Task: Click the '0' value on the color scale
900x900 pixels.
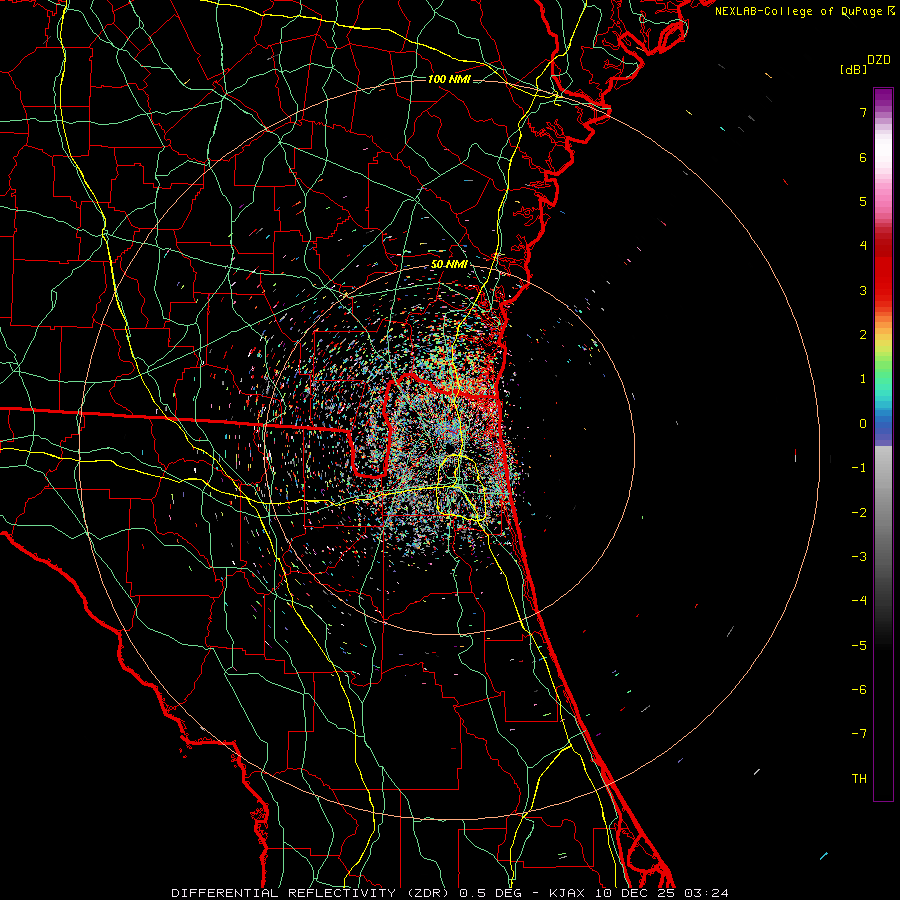Action: click(x=863, y=424)
